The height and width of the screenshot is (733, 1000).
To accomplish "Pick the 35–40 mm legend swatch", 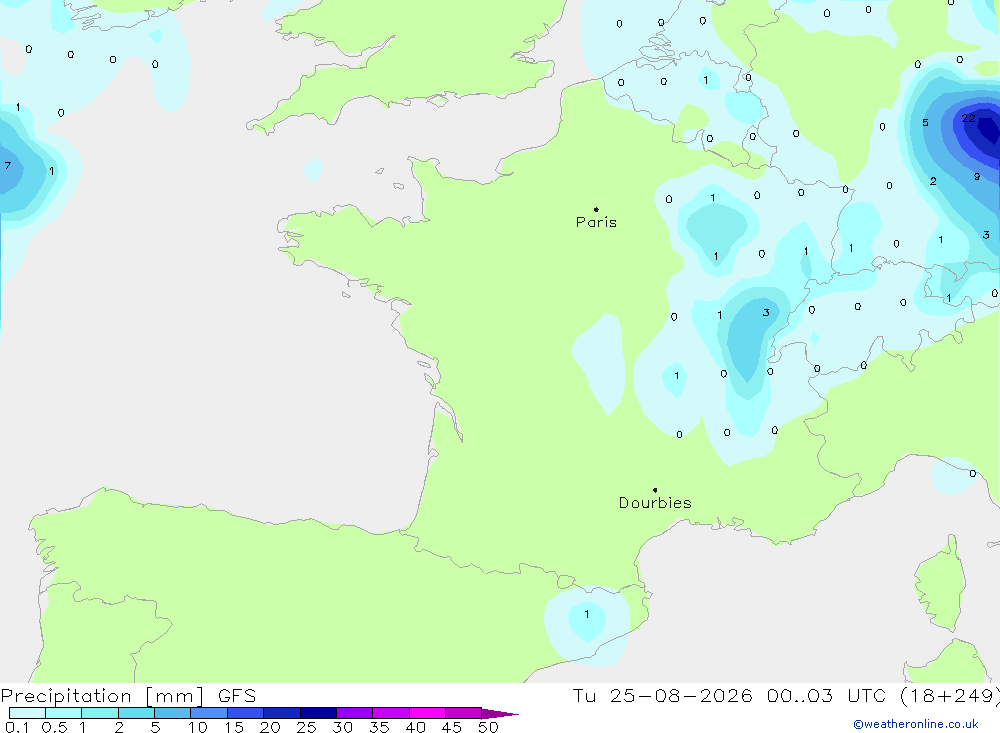I will coord(391,713).
